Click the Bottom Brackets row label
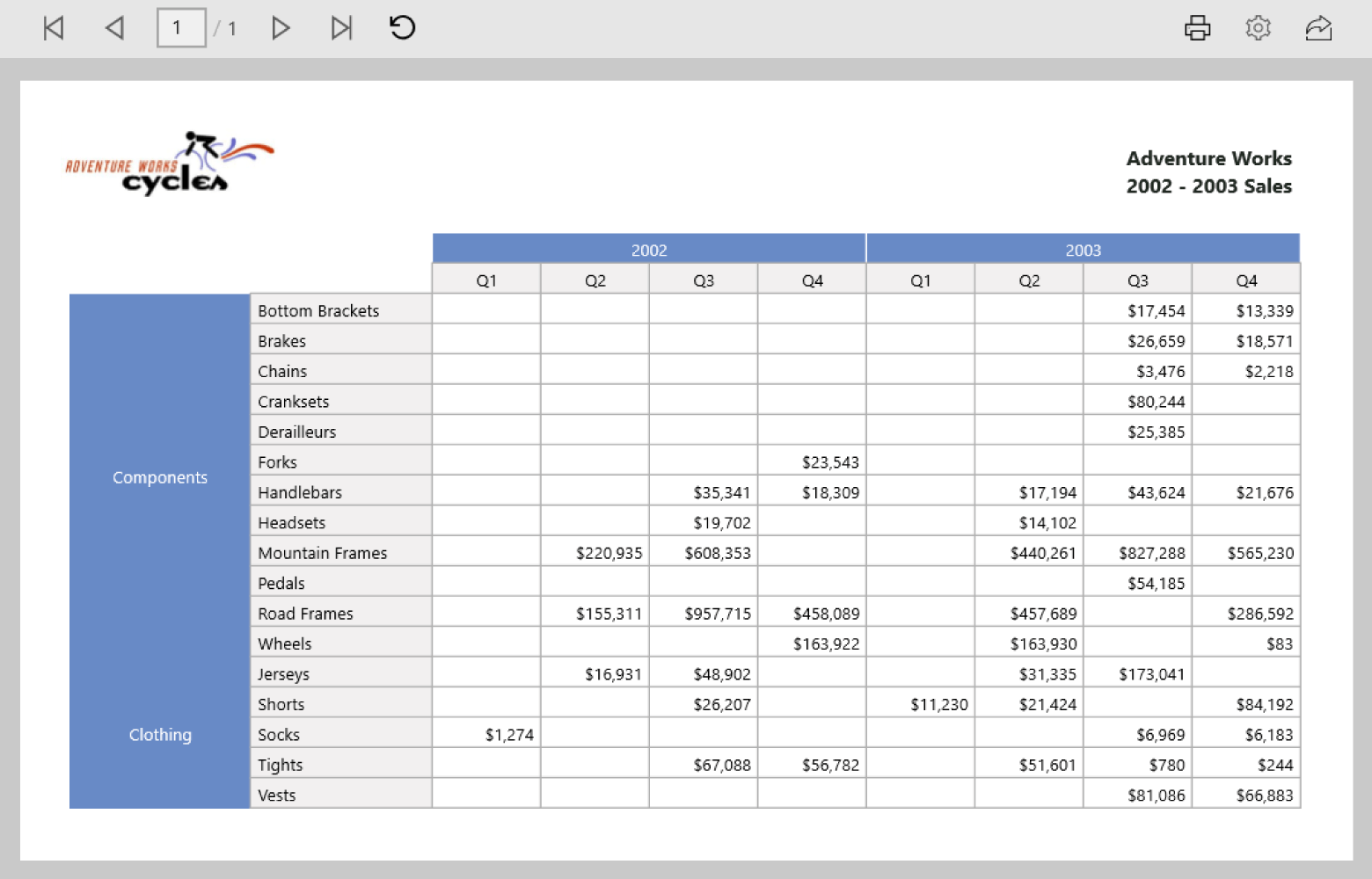The width and height of the screenshot is (1372, 879). [x=318, y=310]
